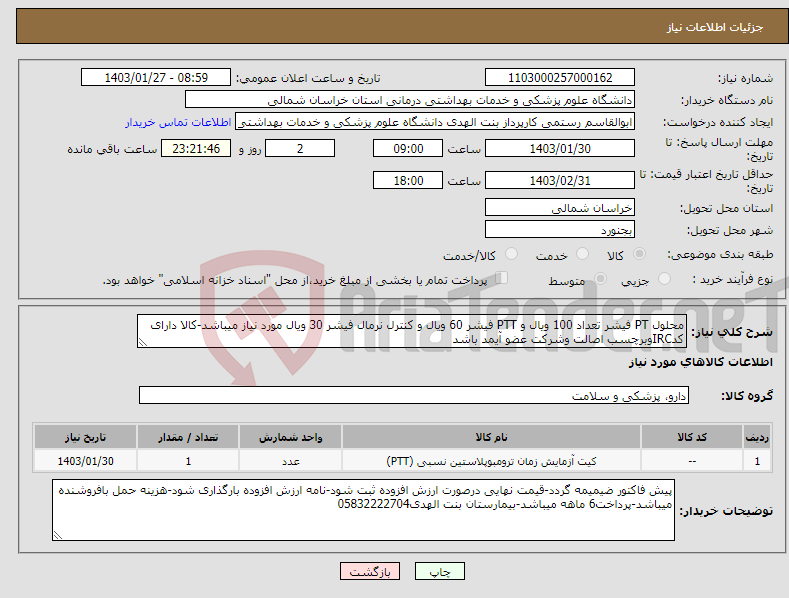
Task: Click the remaining time field 23:21:46
Action: click(x=196, y=148)
